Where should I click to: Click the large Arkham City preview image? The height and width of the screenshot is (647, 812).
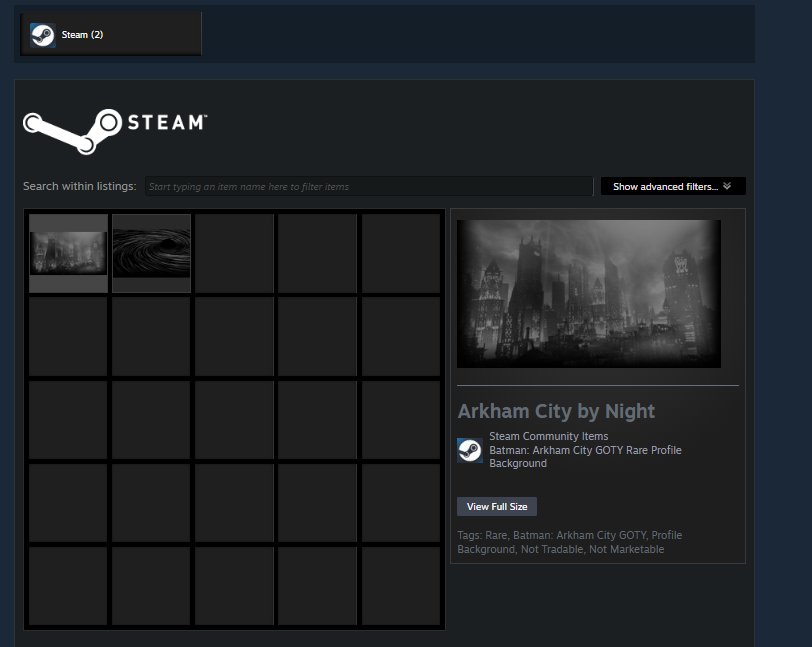tap(589, 294)
